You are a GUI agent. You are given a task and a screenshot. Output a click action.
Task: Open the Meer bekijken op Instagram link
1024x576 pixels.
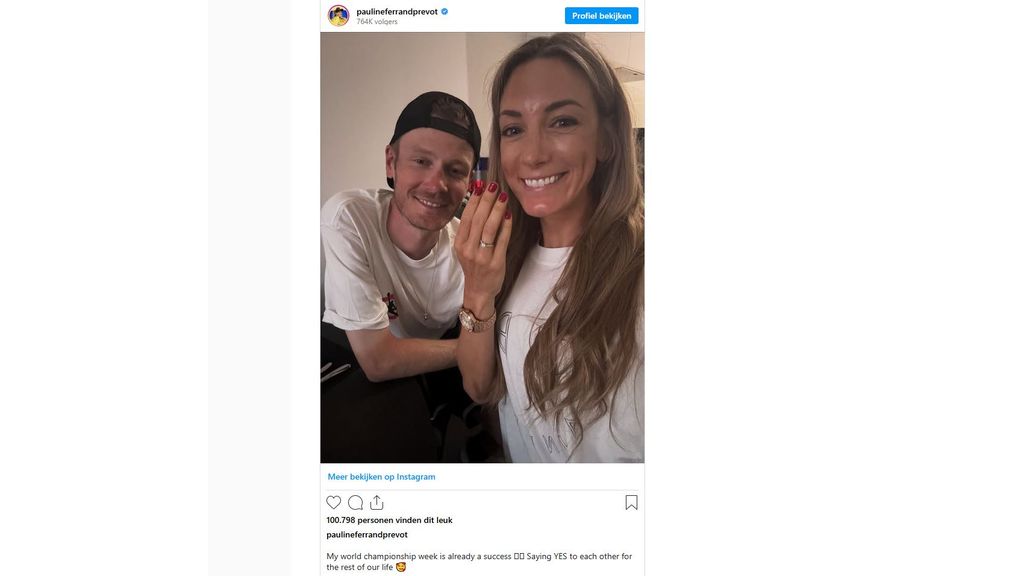381,477
